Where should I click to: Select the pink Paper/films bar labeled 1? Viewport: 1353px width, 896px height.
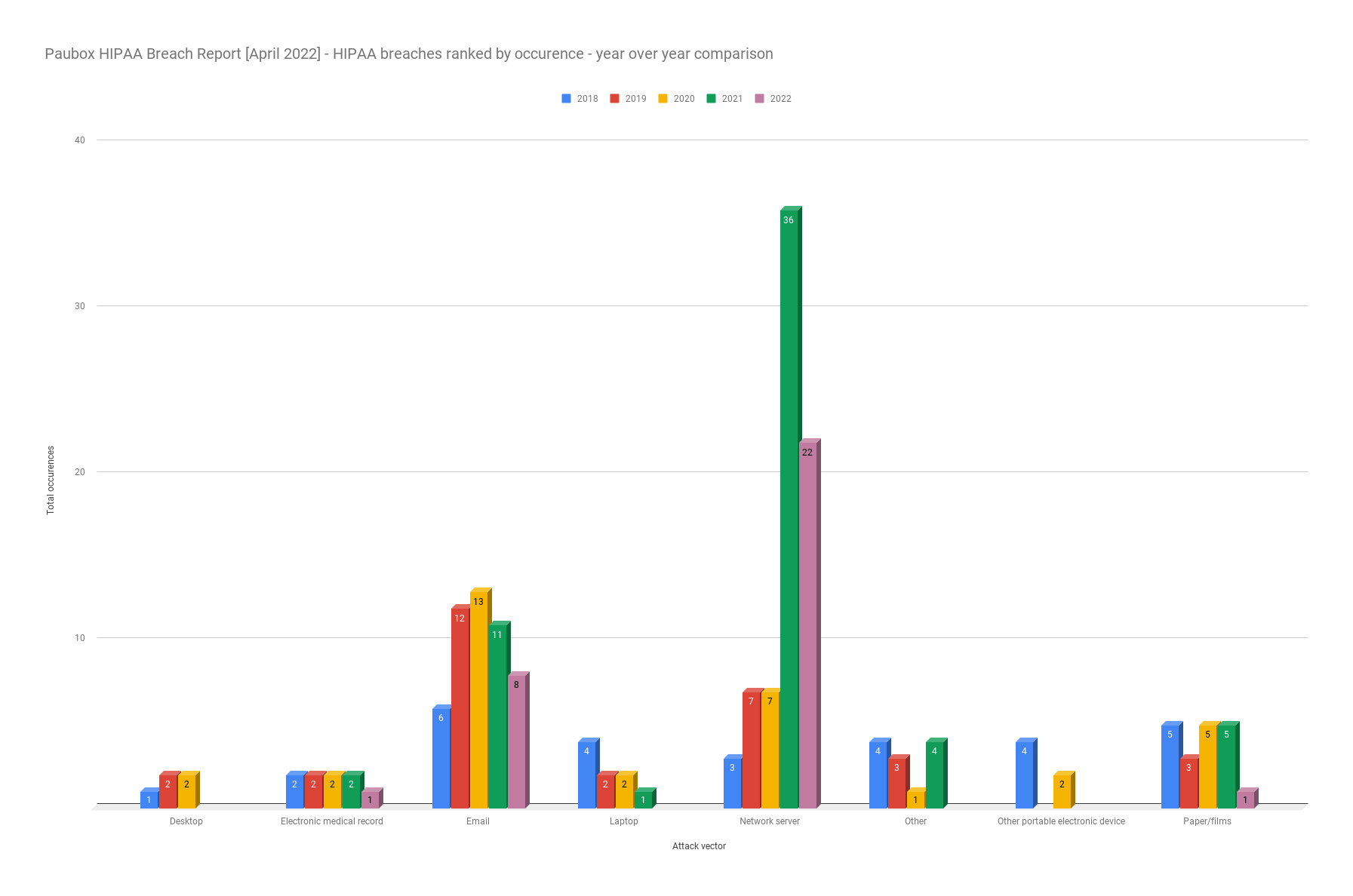1245,799
